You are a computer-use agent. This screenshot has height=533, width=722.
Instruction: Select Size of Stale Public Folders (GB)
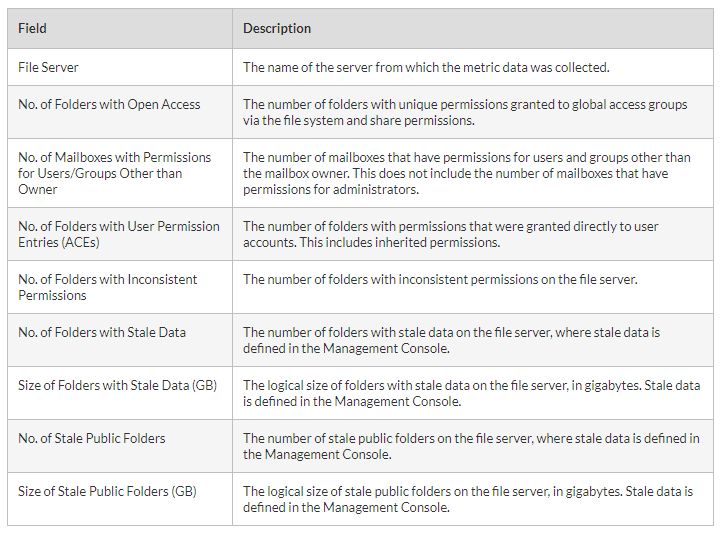(x=107, y=491)
